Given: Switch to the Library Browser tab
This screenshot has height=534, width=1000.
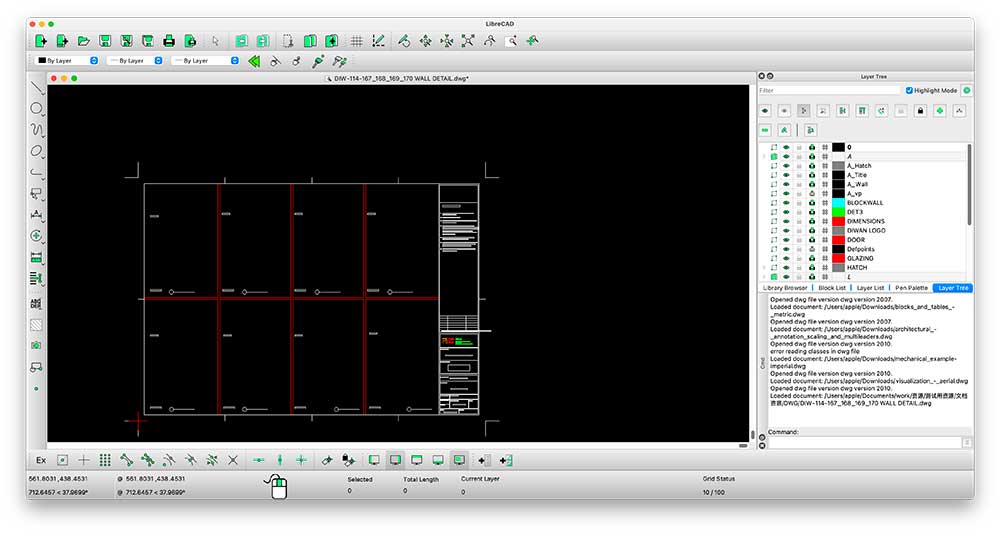Looking at the screenshot, I should (x=785, y=288).
